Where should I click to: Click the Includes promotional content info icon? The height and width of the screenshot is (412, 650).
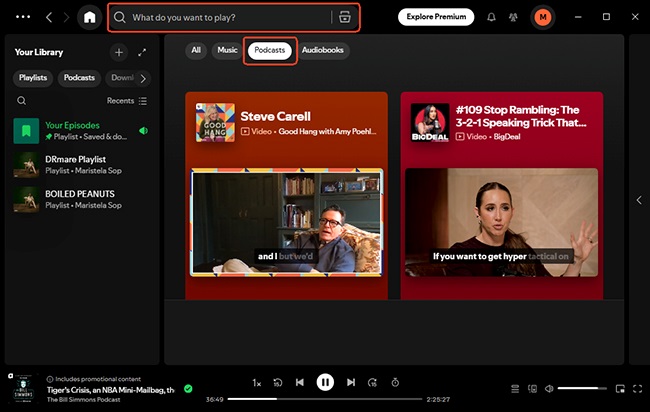pos(50,379)
